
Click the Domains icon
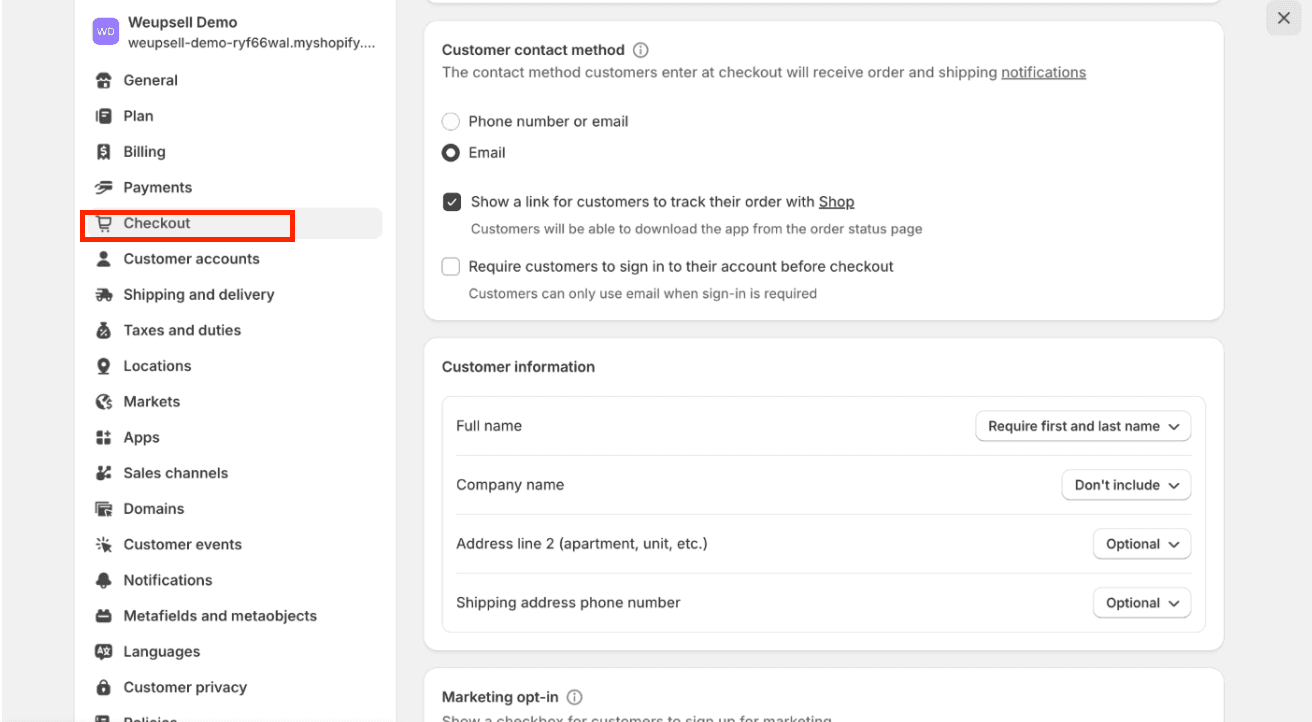(103, 509)
